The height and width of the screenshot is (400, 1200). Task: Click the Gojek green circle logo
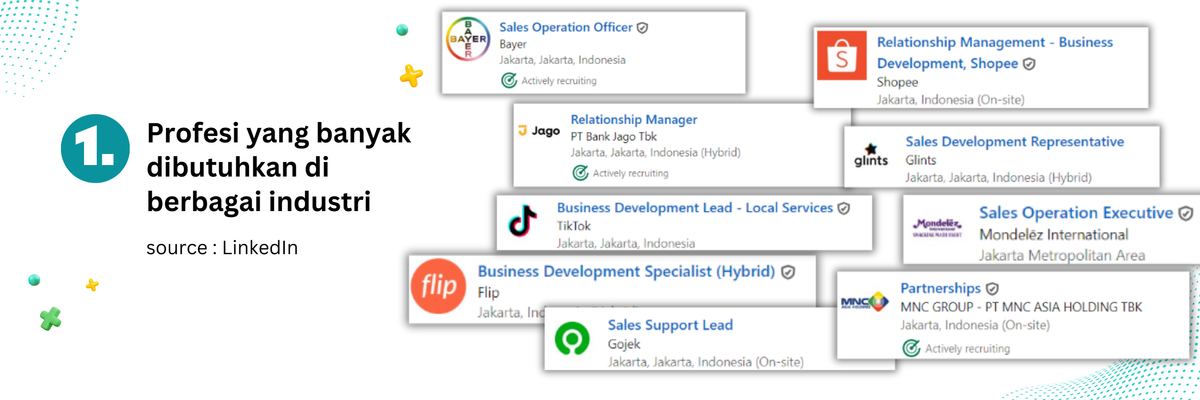point(575,342)
